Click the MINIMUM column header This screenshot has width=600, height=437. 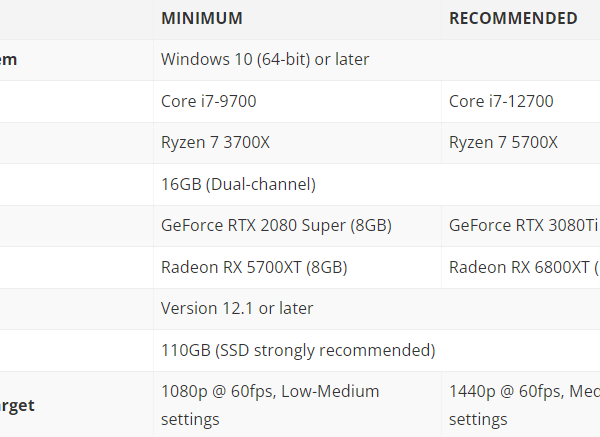(202, 18)
